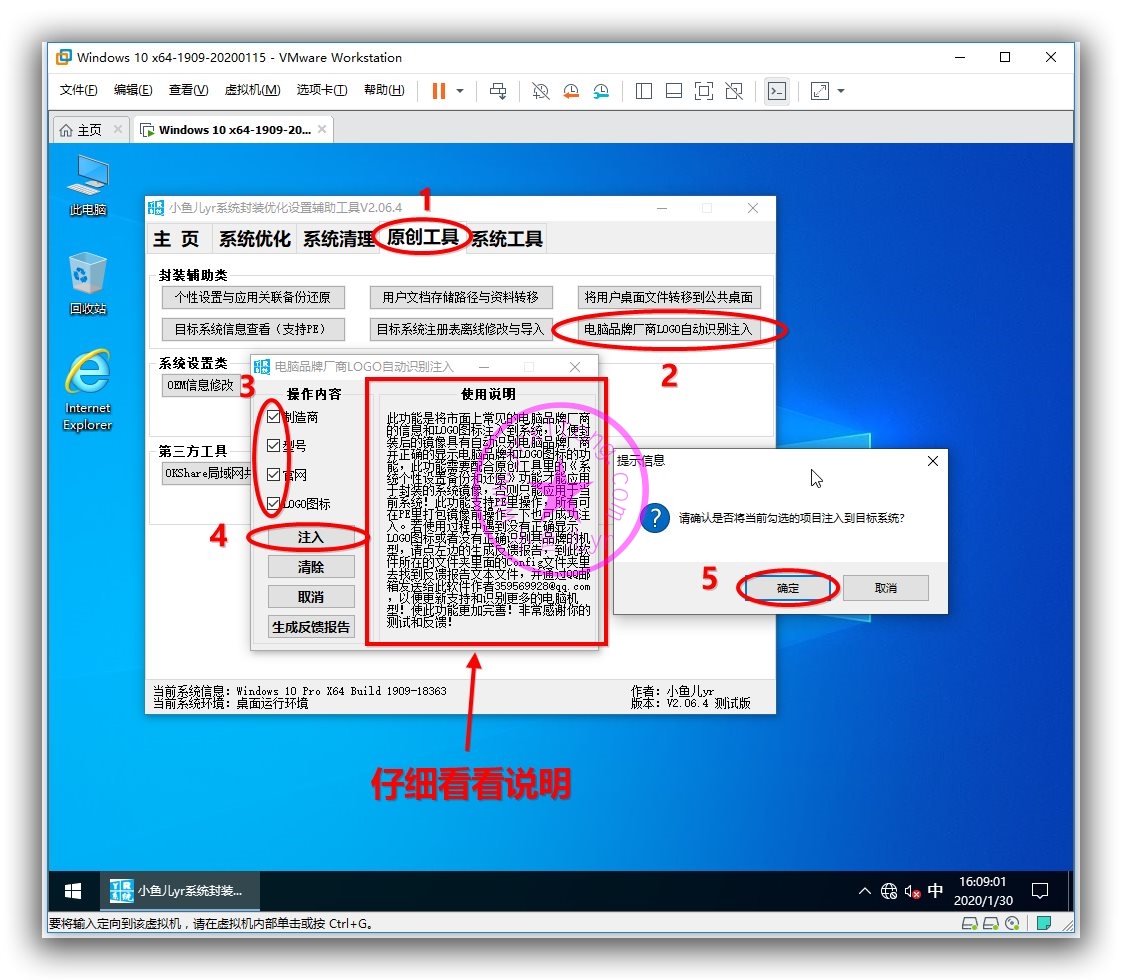Select the 原创工具 tab

[x=423, y=237]
